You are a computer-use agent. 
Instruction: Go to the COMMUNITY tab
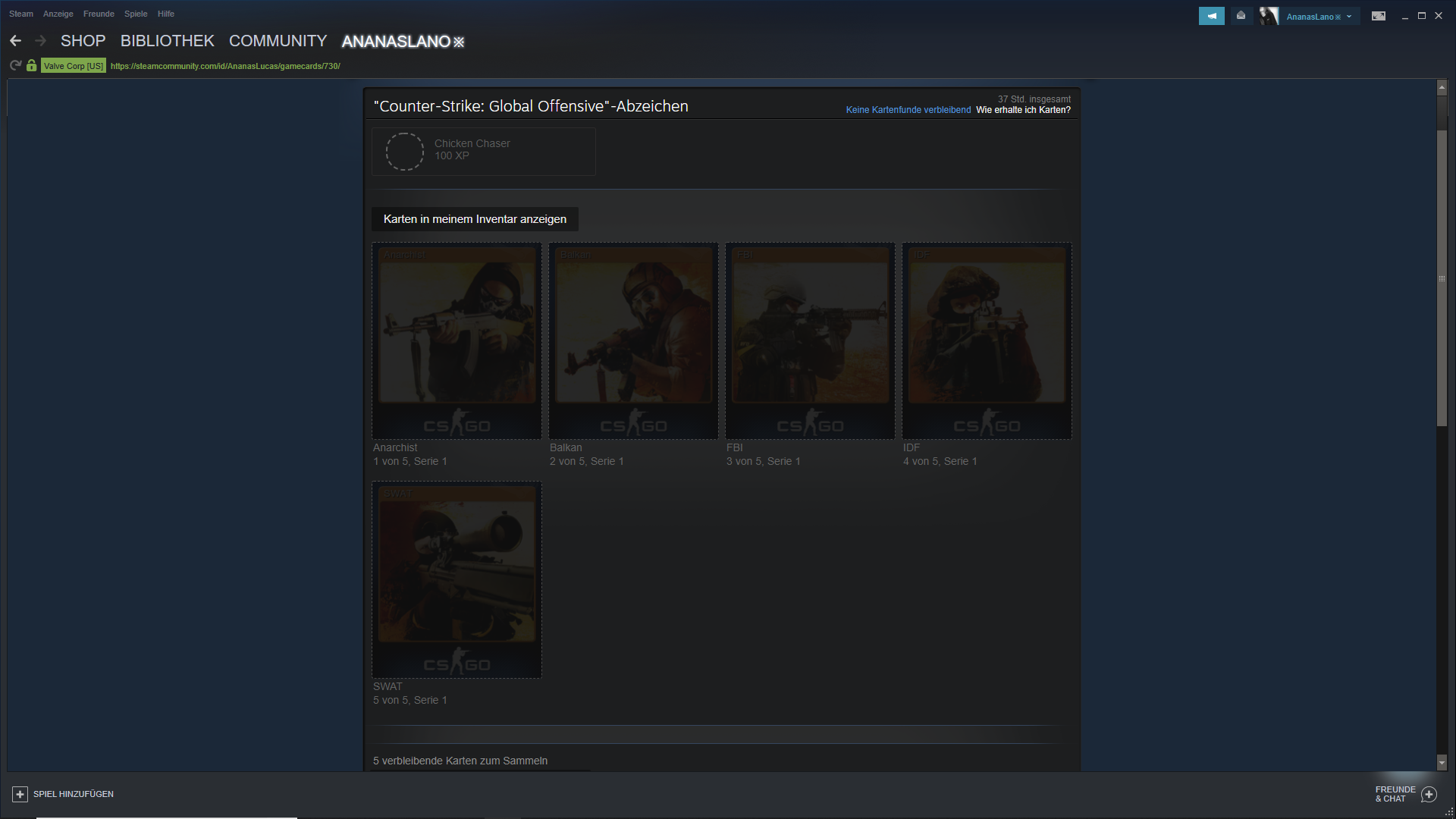[278, 41]
